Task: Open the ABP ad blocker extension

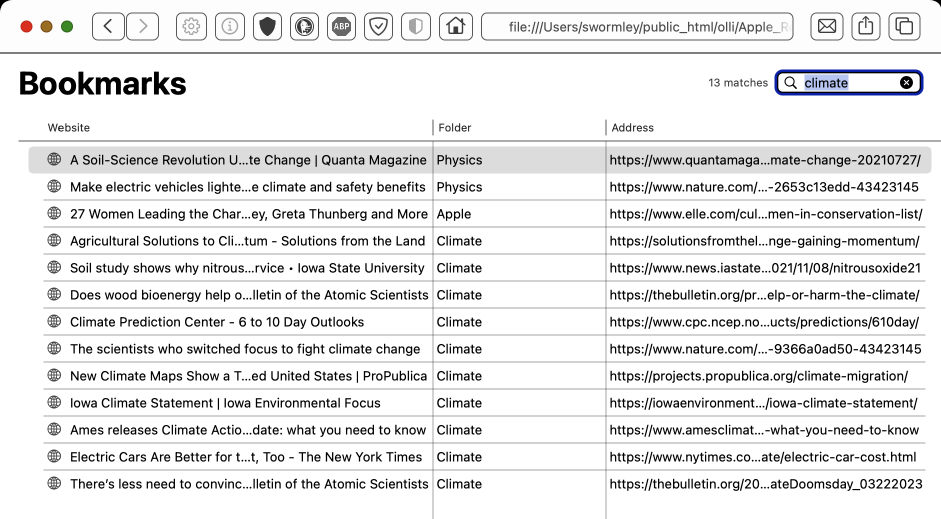Action: (341, 26)
